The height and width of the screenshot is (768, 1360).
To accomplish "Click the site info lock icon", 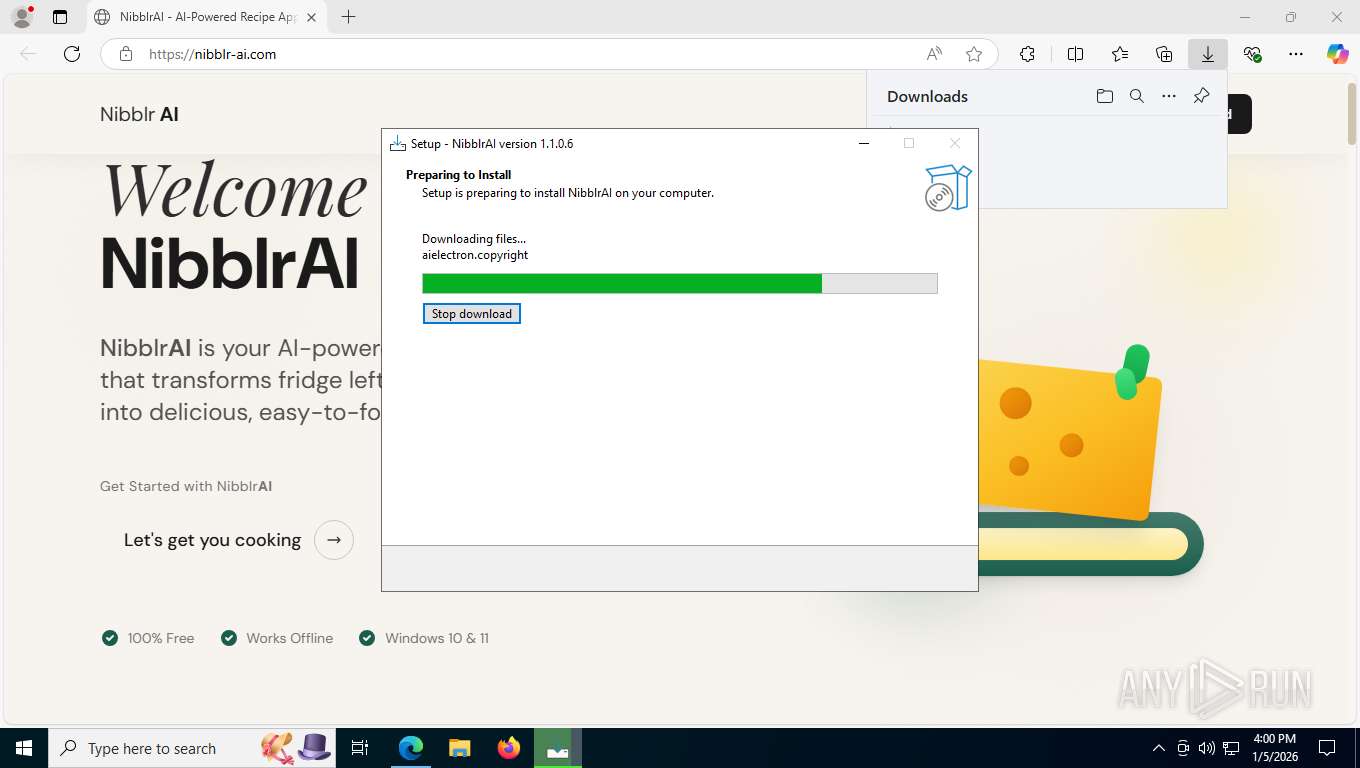I will tap(125, 54).
